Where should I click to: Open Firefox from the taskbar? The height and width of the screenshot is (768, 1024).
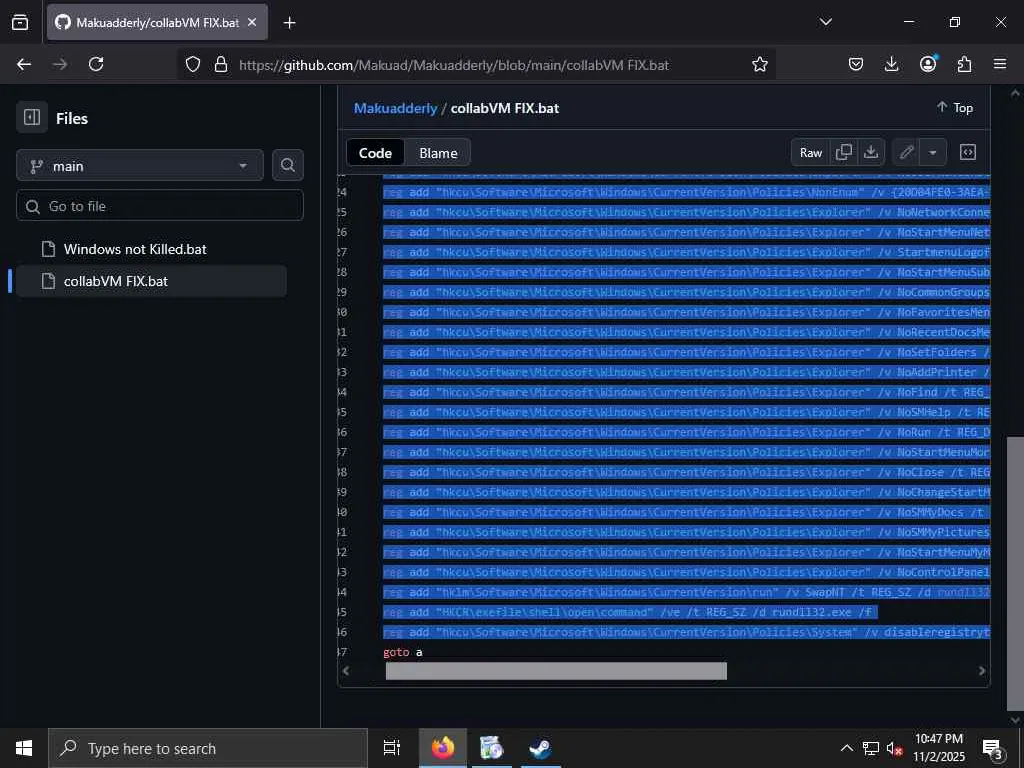[x=443, y=748]
